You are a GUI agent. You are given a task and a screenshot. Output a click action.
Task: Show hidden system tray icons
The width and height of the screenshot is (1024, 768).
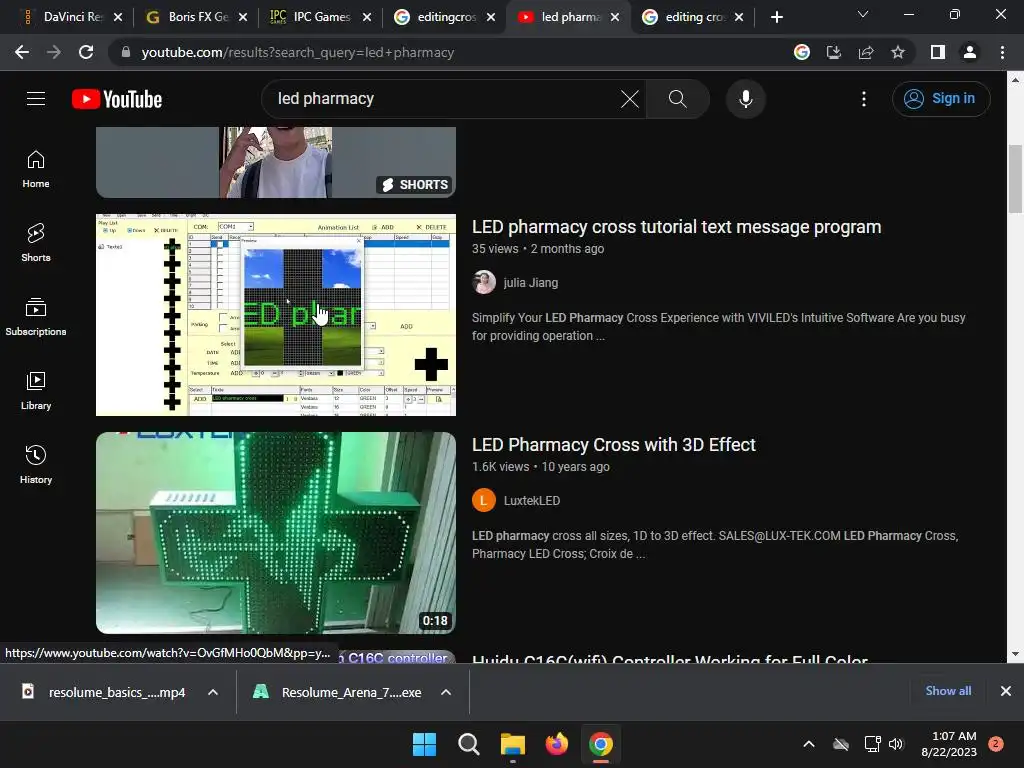click(x=808, y=744)
